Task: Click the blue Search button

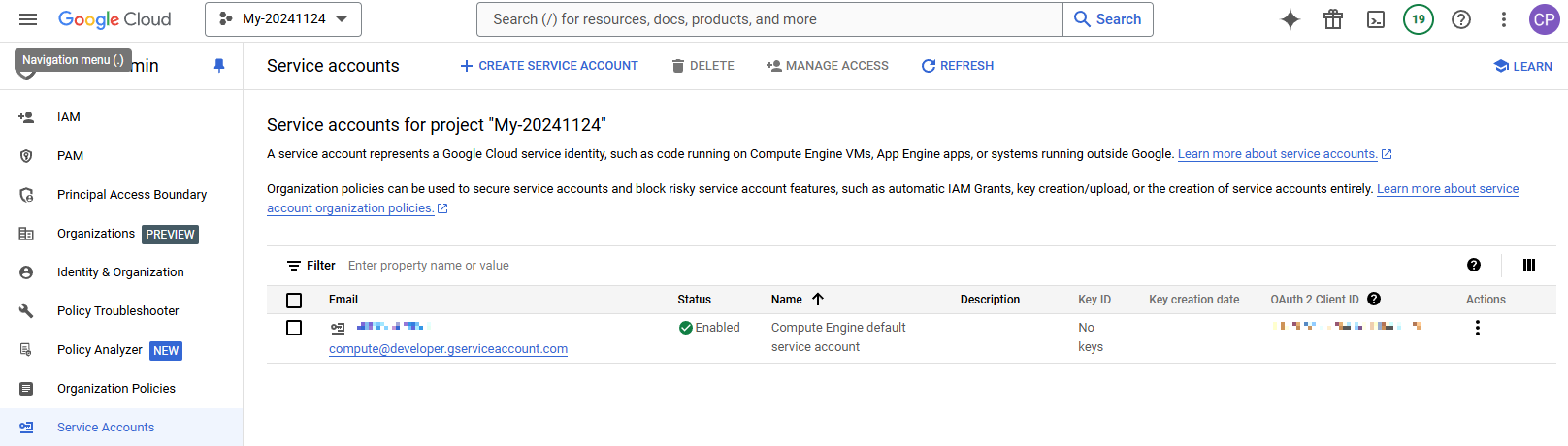Action: [1108, 19]
